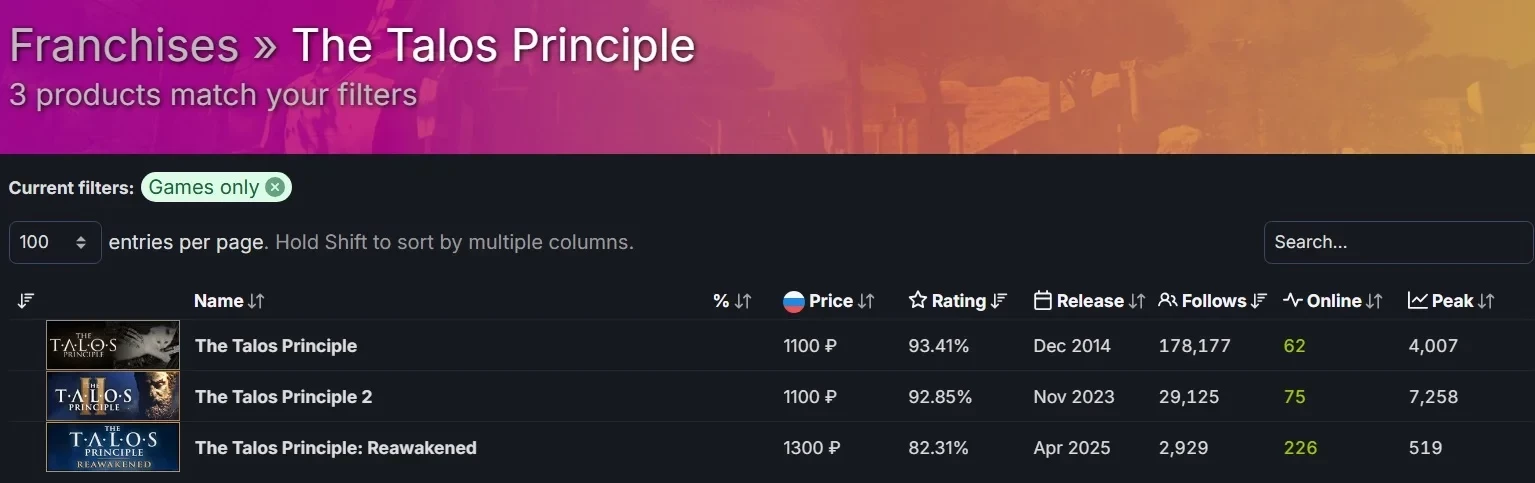The image size is (1535, 483).
Task: Sort by Rating star column
Action: (957, 301)
